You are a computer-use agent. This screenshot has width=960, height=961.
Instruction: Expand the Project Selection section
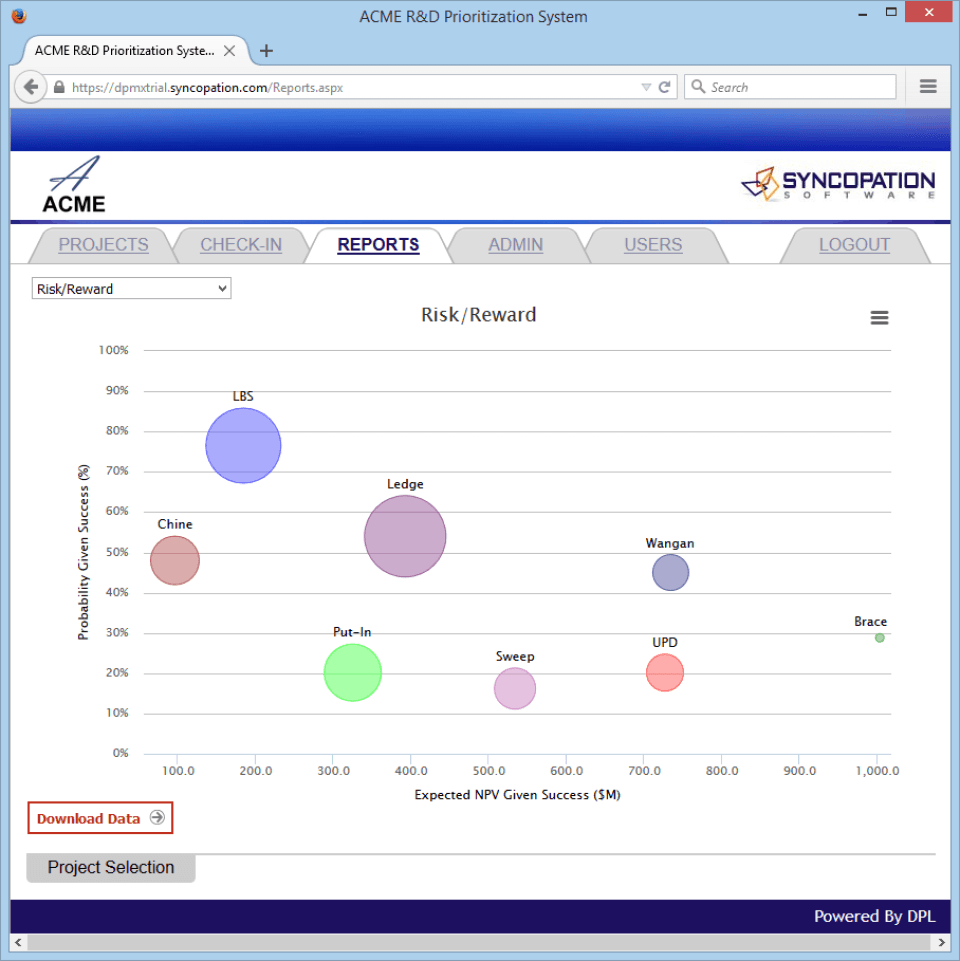pos(111,868)
